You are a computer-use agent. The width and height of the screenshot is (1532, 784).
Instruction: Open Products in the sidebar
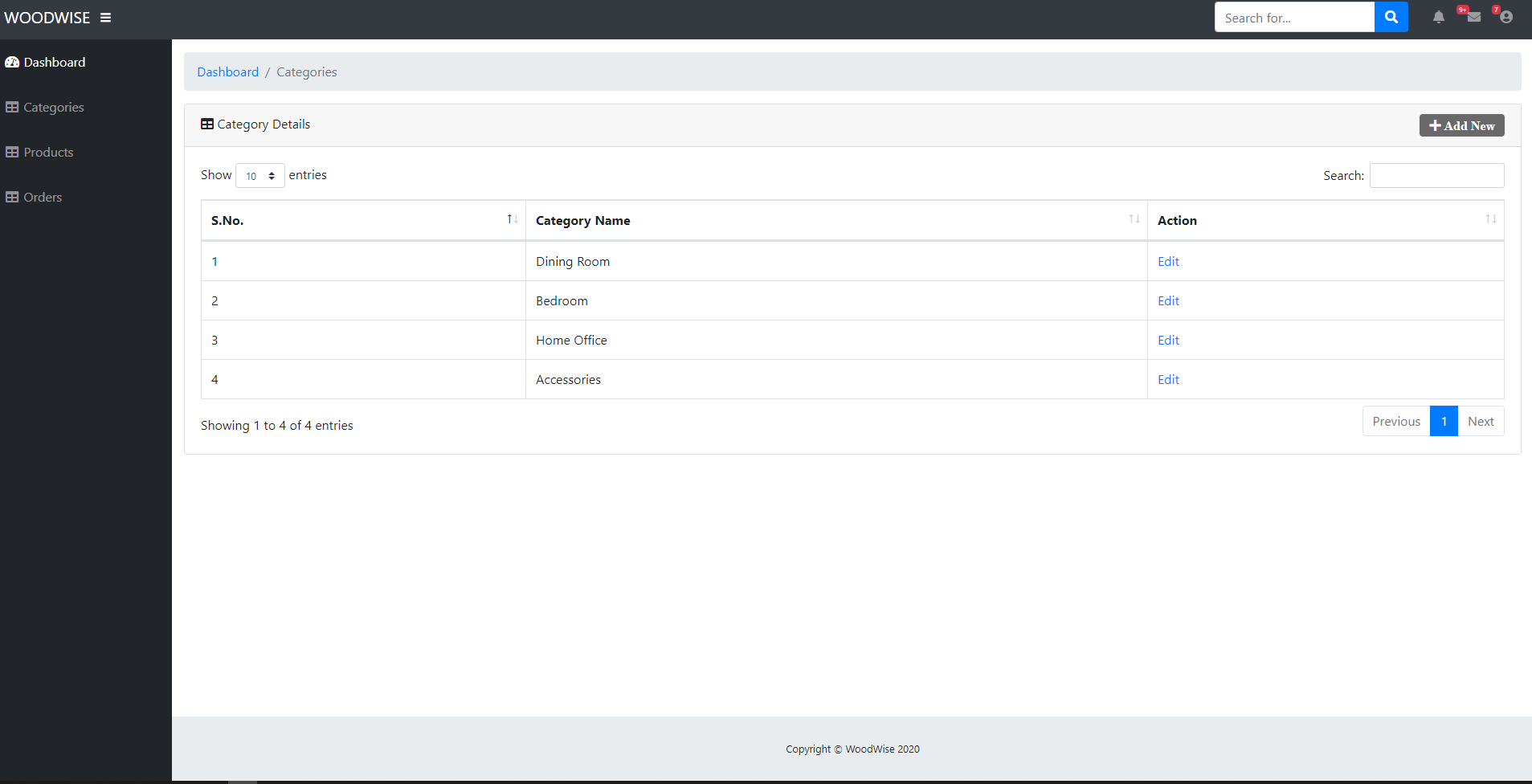39,153
